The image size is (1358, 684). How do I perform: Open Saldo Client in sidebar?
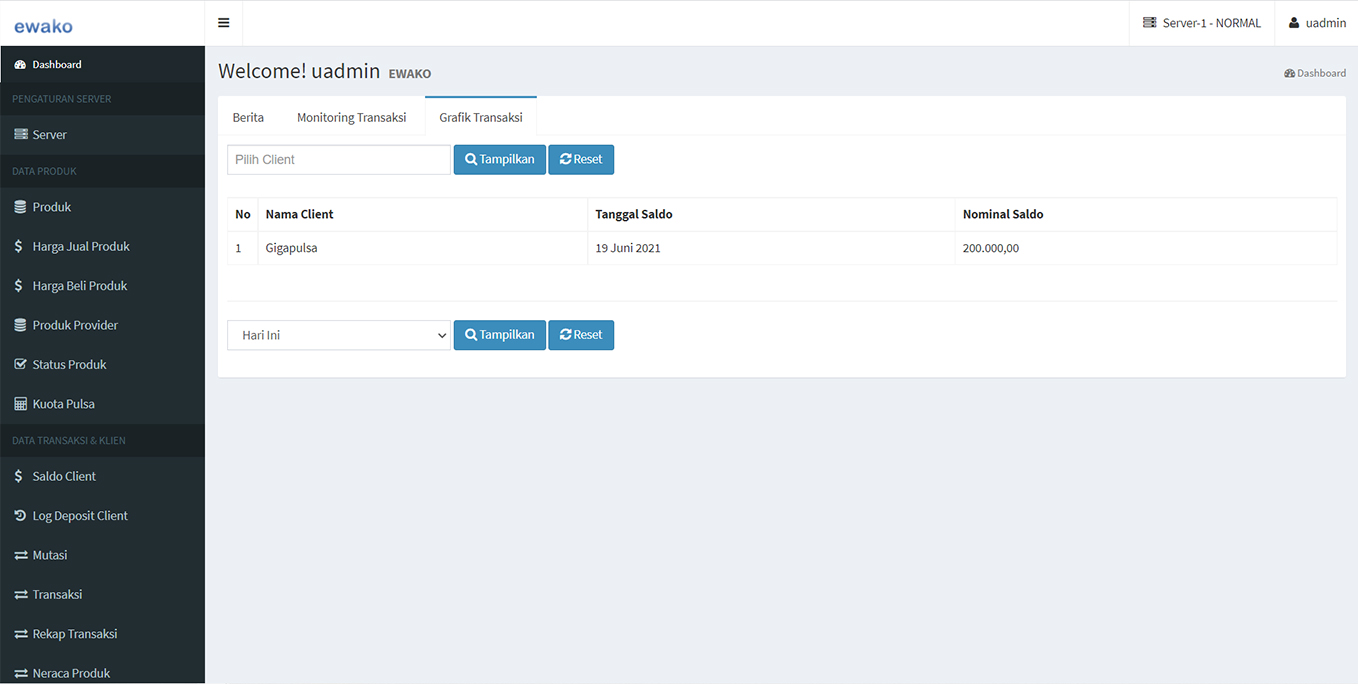64,476
